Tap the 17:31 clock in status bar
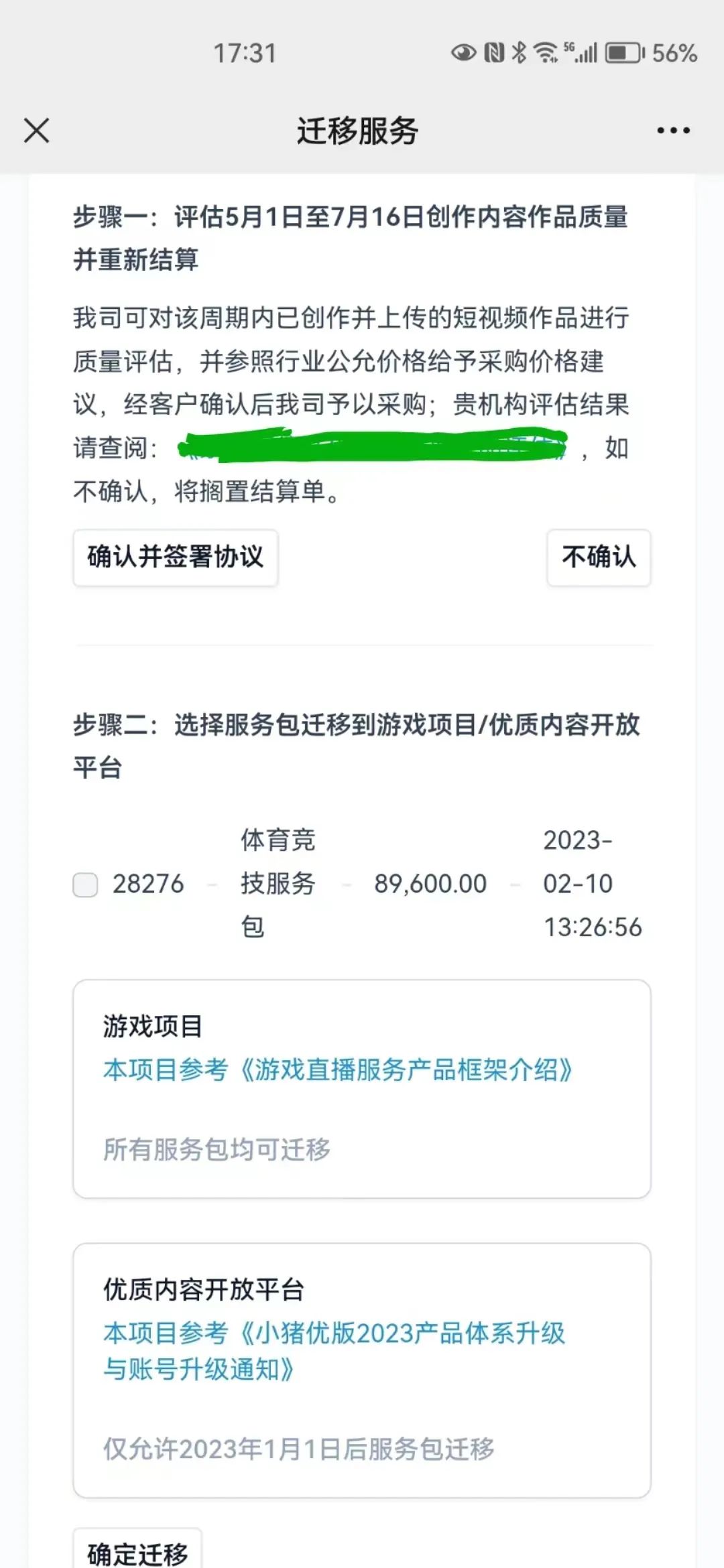 [x=245, y=53]
